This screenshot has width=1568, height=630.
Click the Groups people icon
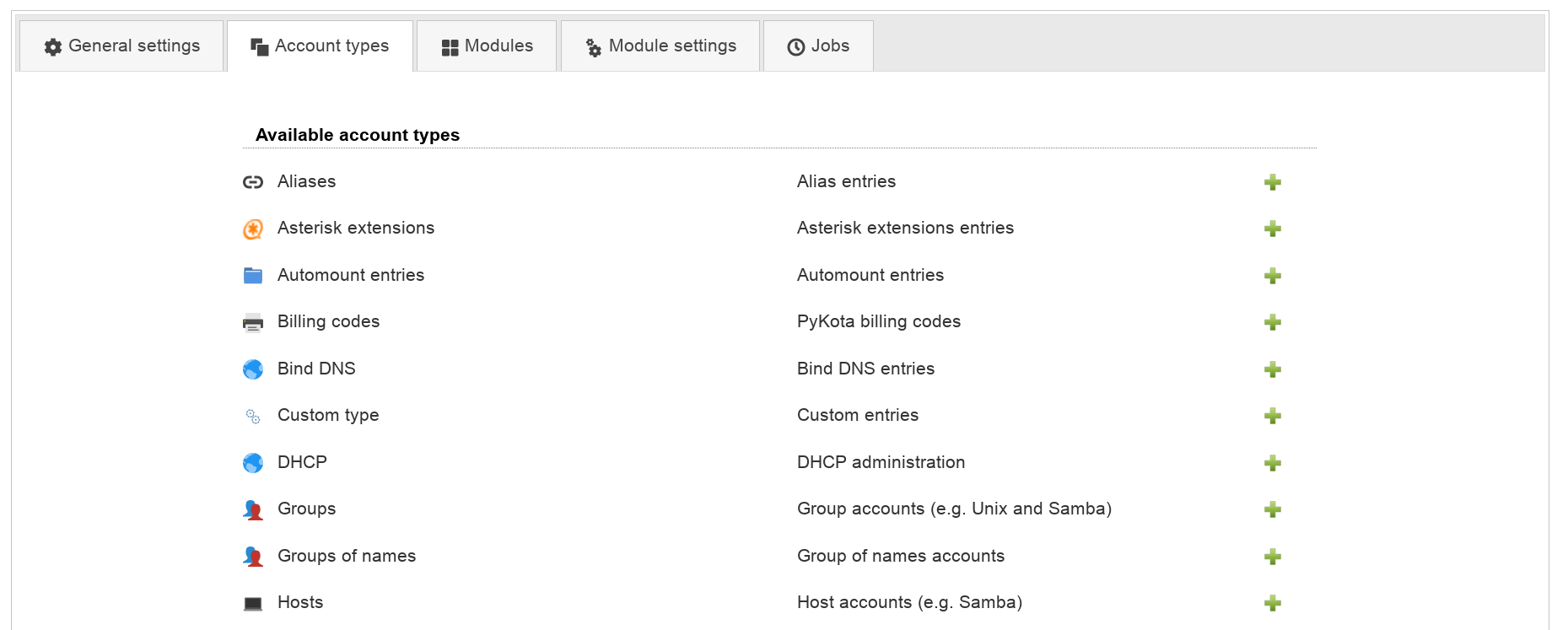tap(253, 509)
